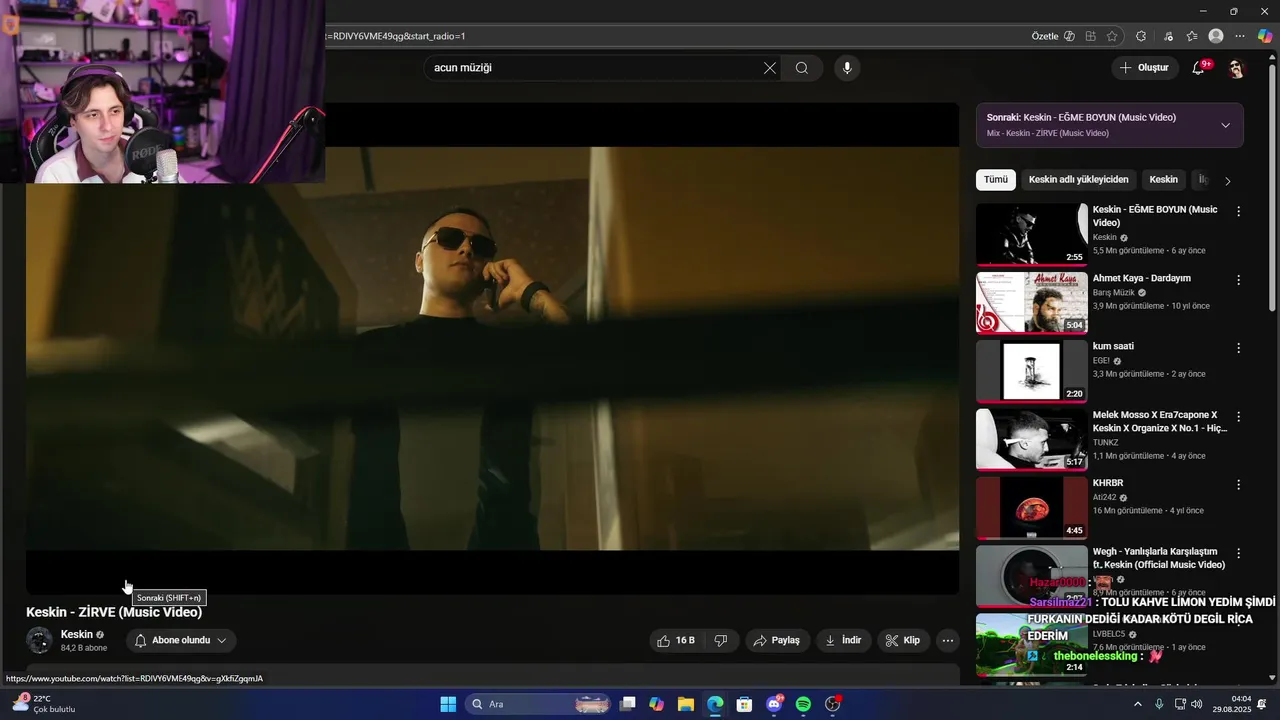This screenshot has width=1280, height=720.
Task: Expand the Sonraki mix playlist panel
Action: click(x=1225, y=125)
